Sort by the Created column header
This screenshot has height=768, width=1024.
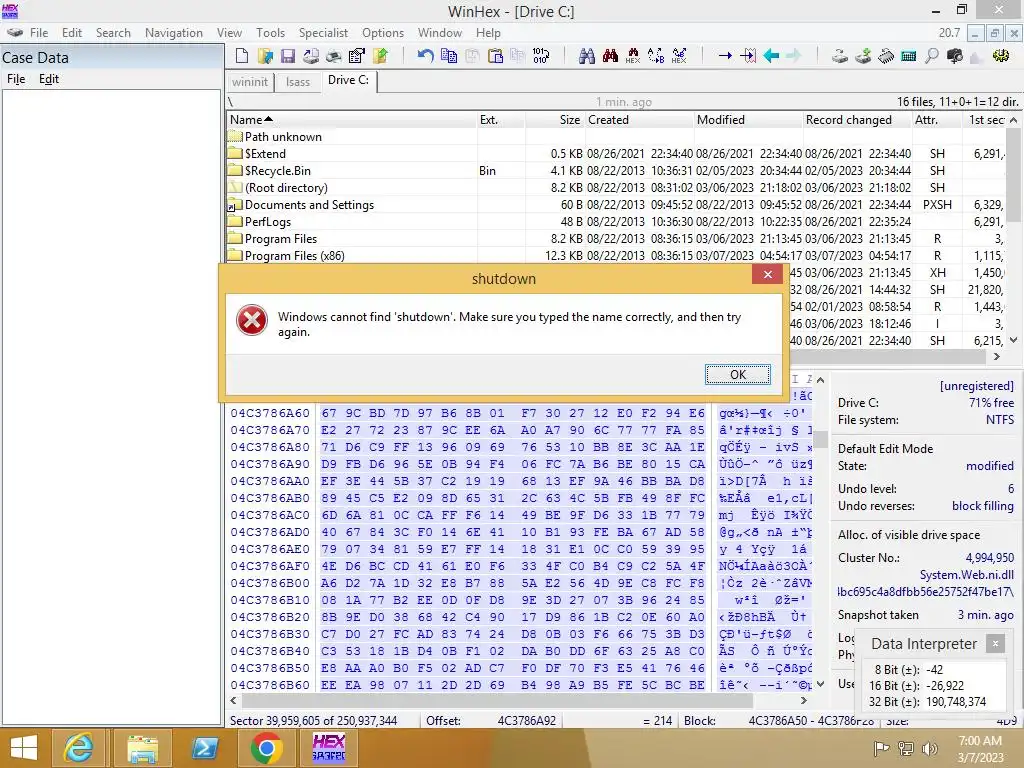click(639, 120)
